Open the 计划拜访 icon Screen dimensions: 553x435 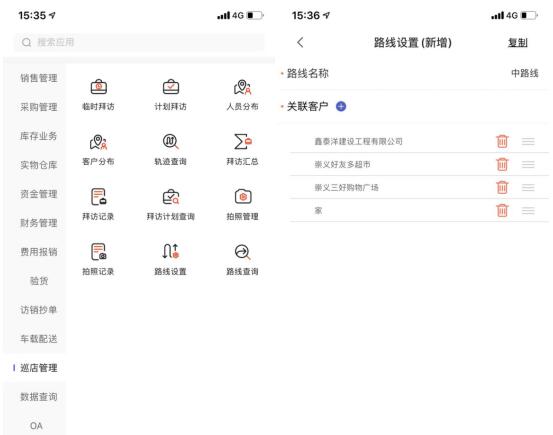pos(171,87)
